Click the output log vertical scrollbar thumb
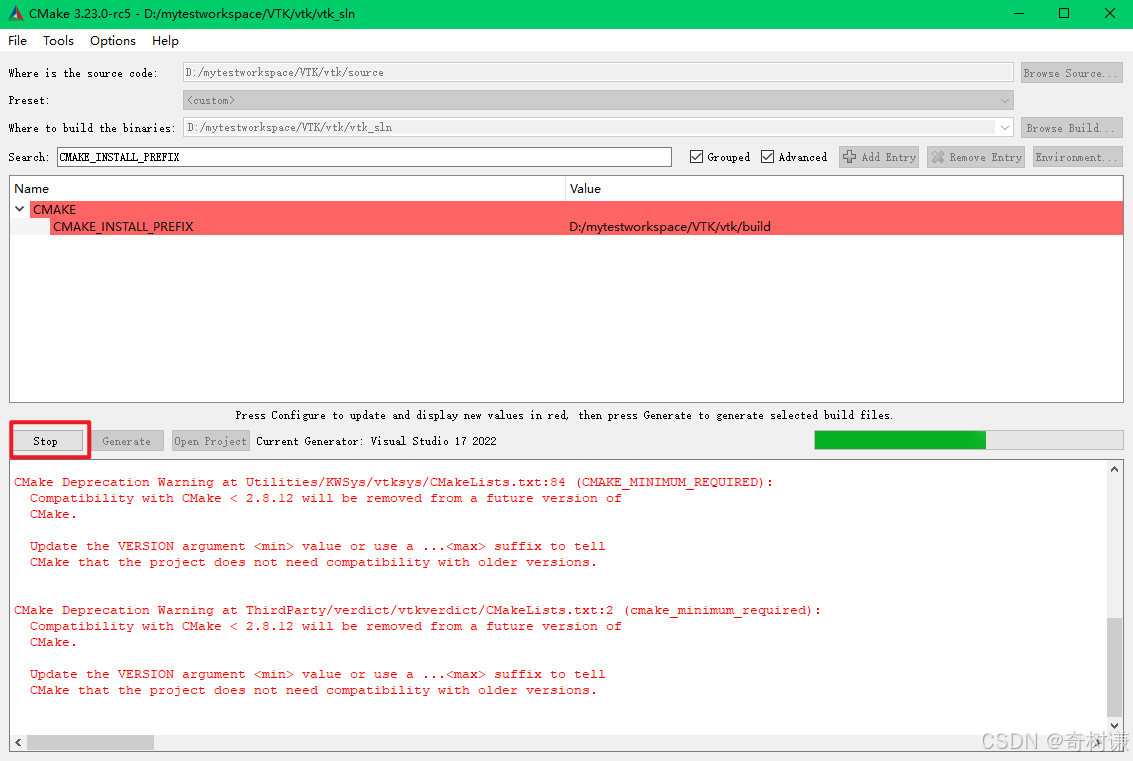Screen dimensions: 1133x761 pyautogui.click(x=1114, y=666)
